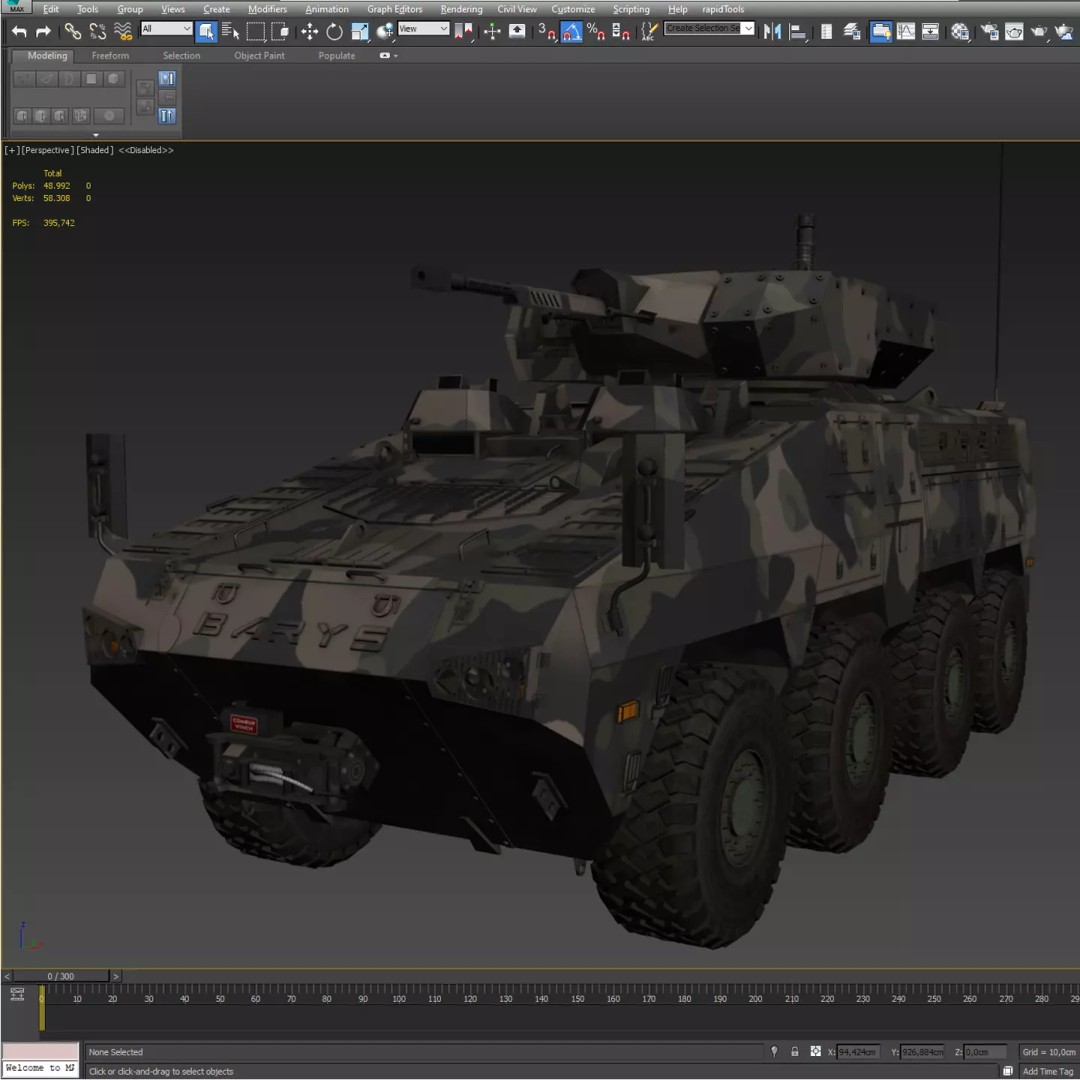Toggle the Show End Result ribbon button
The height and width of the screenshot is (1080, 1080).
pos(167,116)
